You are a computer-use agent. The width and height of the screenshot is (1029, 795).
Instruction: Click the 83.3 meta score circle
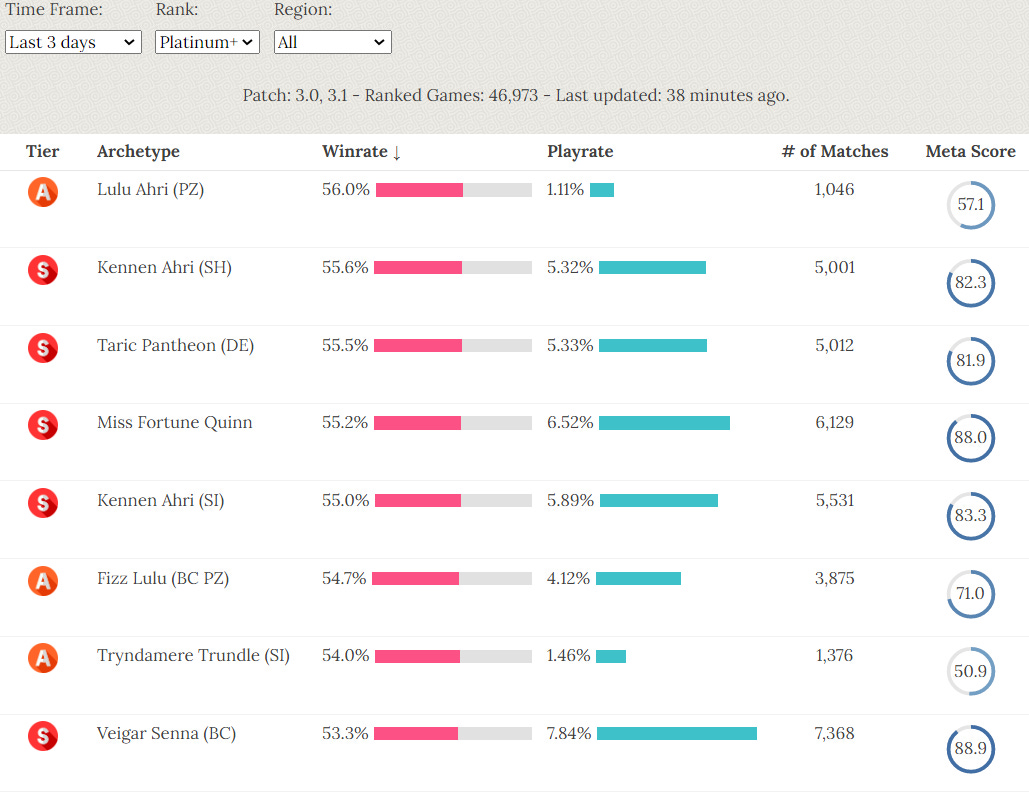(971, 516)
